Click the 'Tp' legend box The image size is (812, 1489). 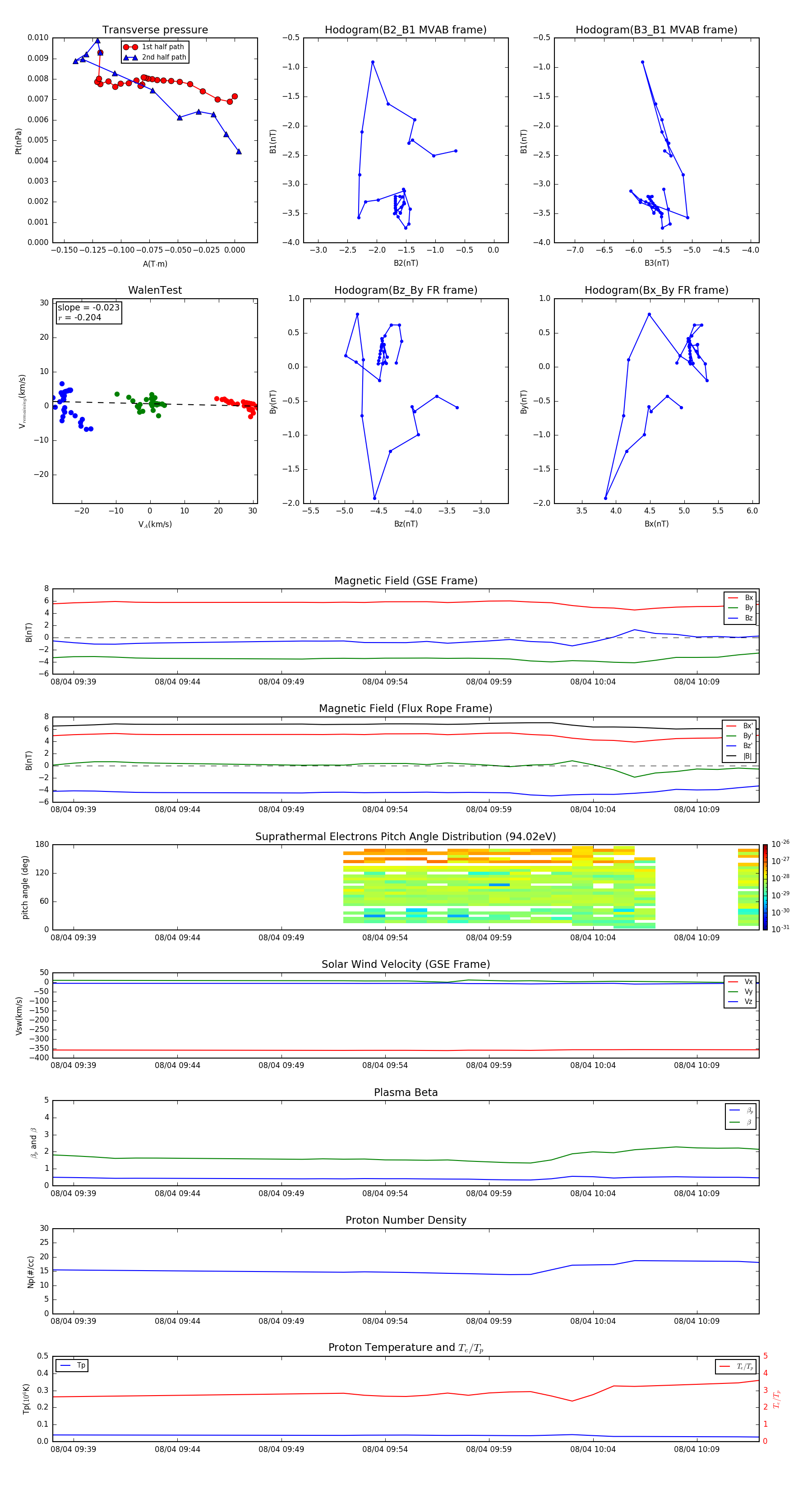pos(72,1366)
